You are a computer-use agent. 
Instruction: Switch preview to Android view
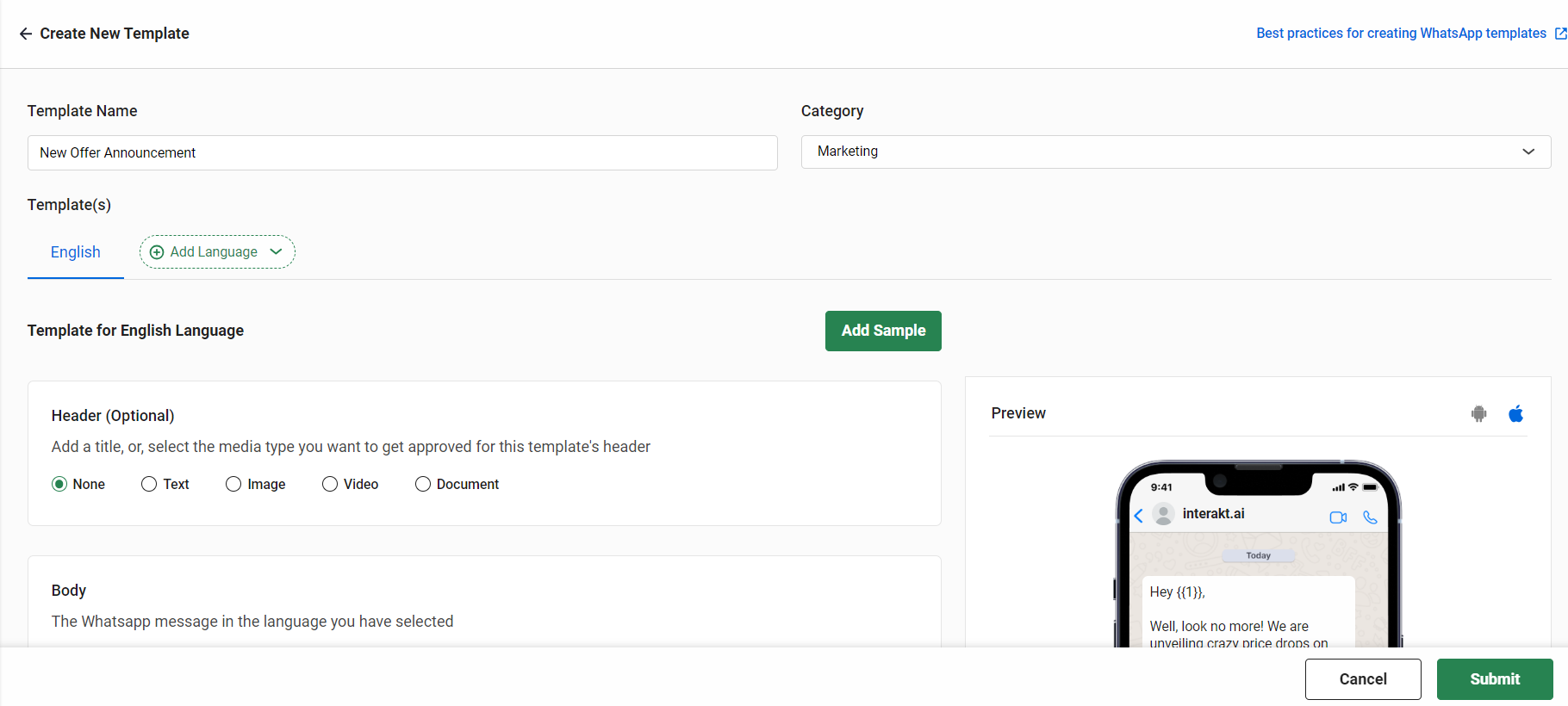click(1478, 413)
